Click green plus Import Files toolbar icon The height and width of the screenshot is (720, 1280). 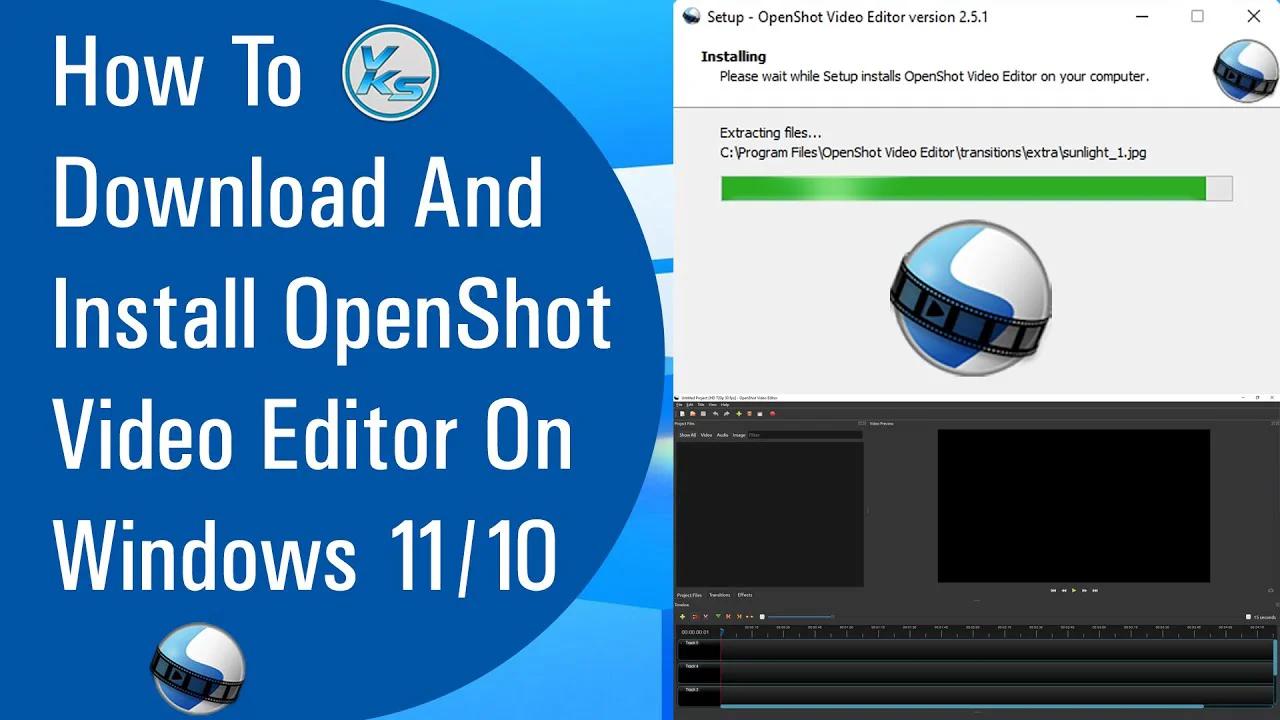coord(739,414)
